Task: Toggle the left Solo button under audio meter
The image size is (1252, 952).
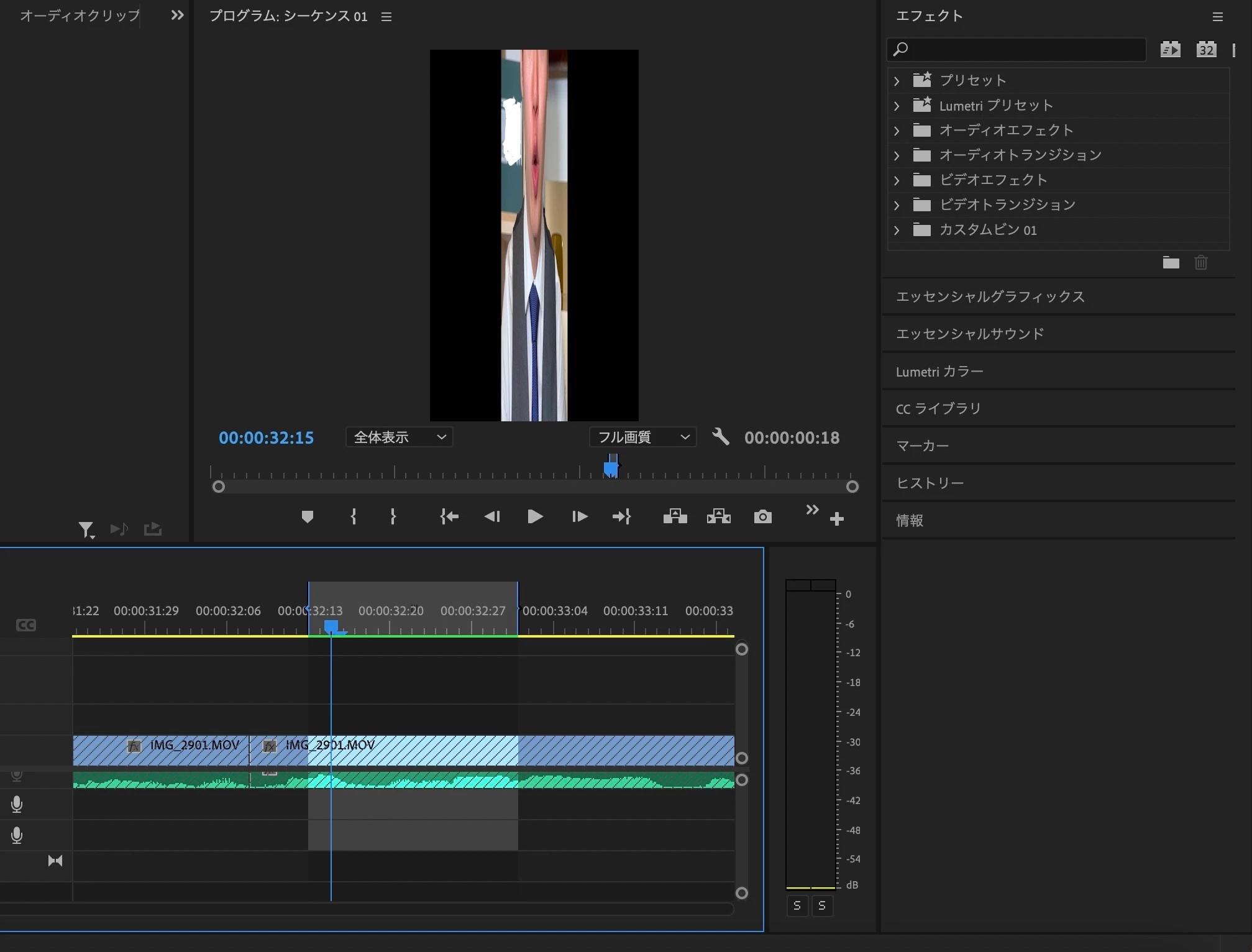Action: [797, 905]
